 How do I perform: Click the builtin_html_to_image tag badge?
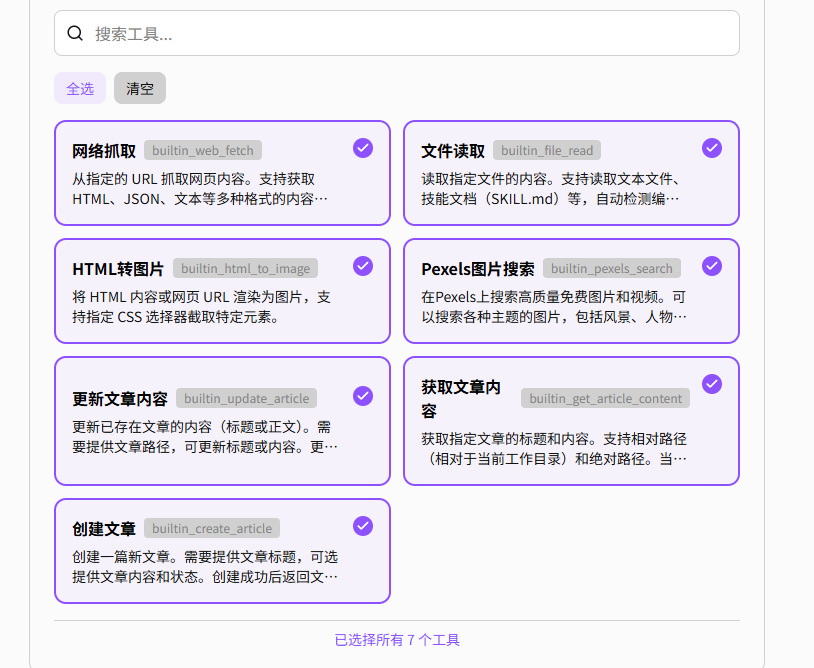click(x=246, y=268)
